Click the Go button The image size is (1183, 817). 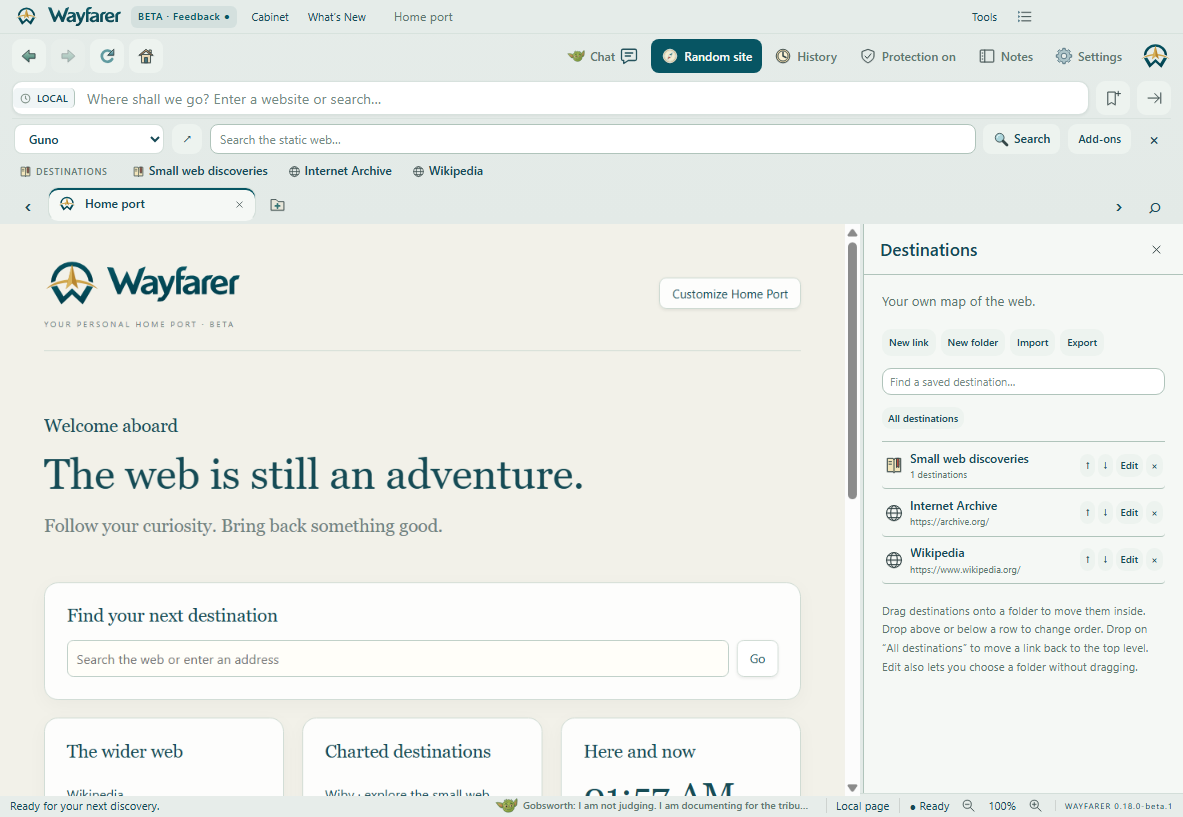[757, 659]
